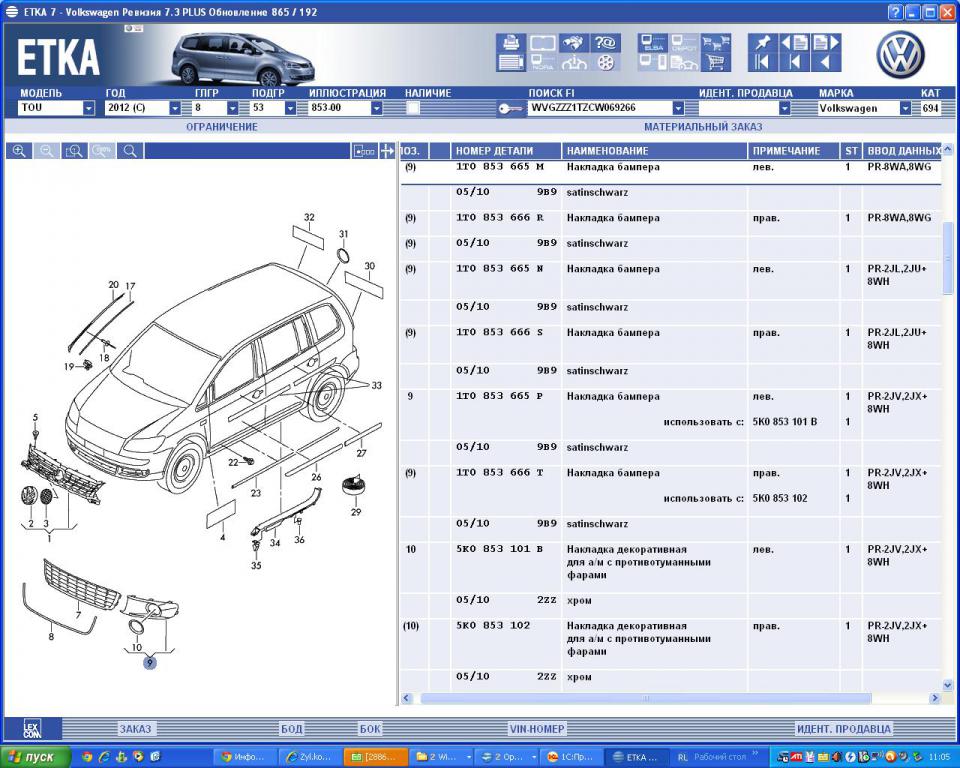960x768 pixels.
Task: Click the part 1T0 853 666 T
Action: 500,473
